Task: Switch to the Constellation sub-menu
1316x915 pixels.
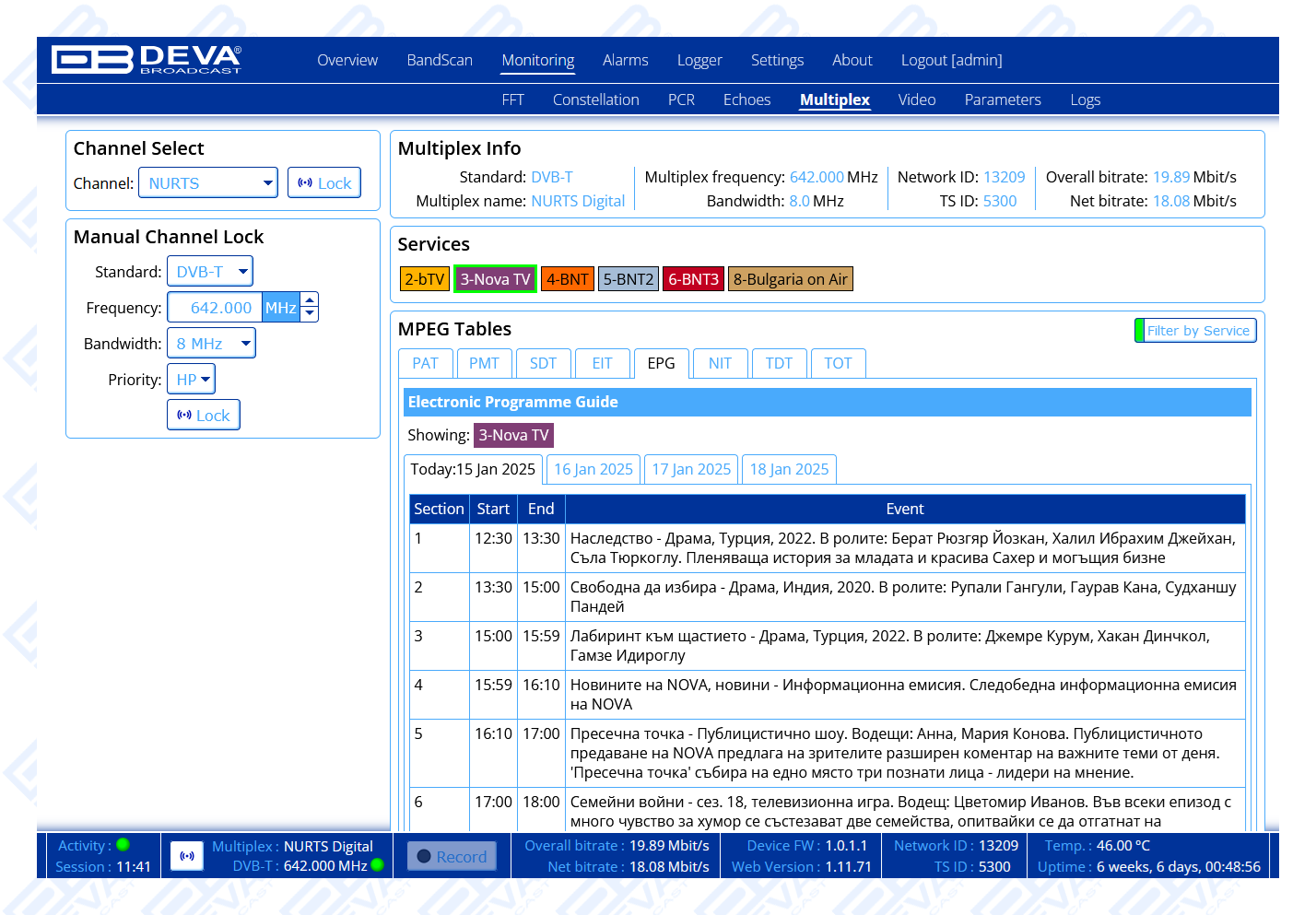Action: [x=595, y=100]
